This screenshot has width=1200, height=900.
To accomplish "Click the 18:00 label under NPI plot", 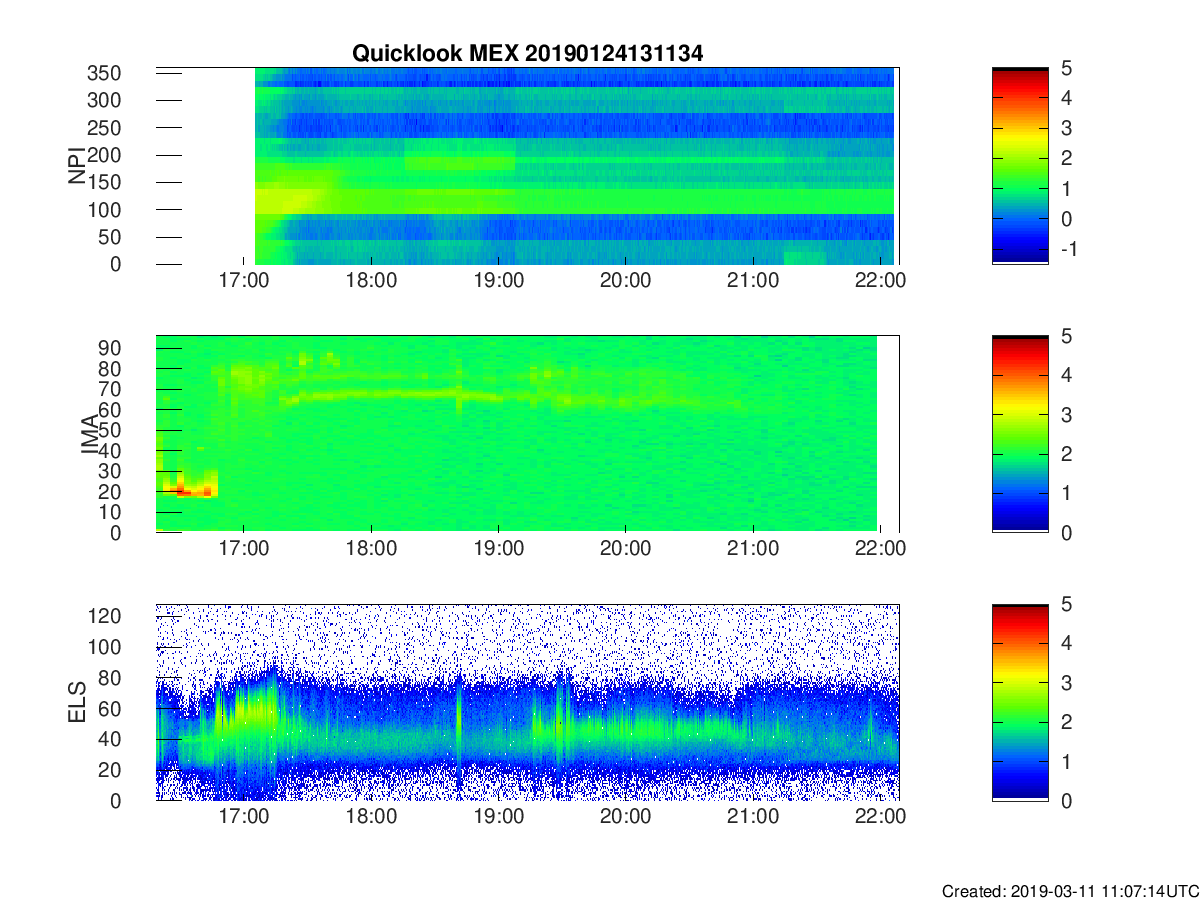I will [x=371, y=282].
